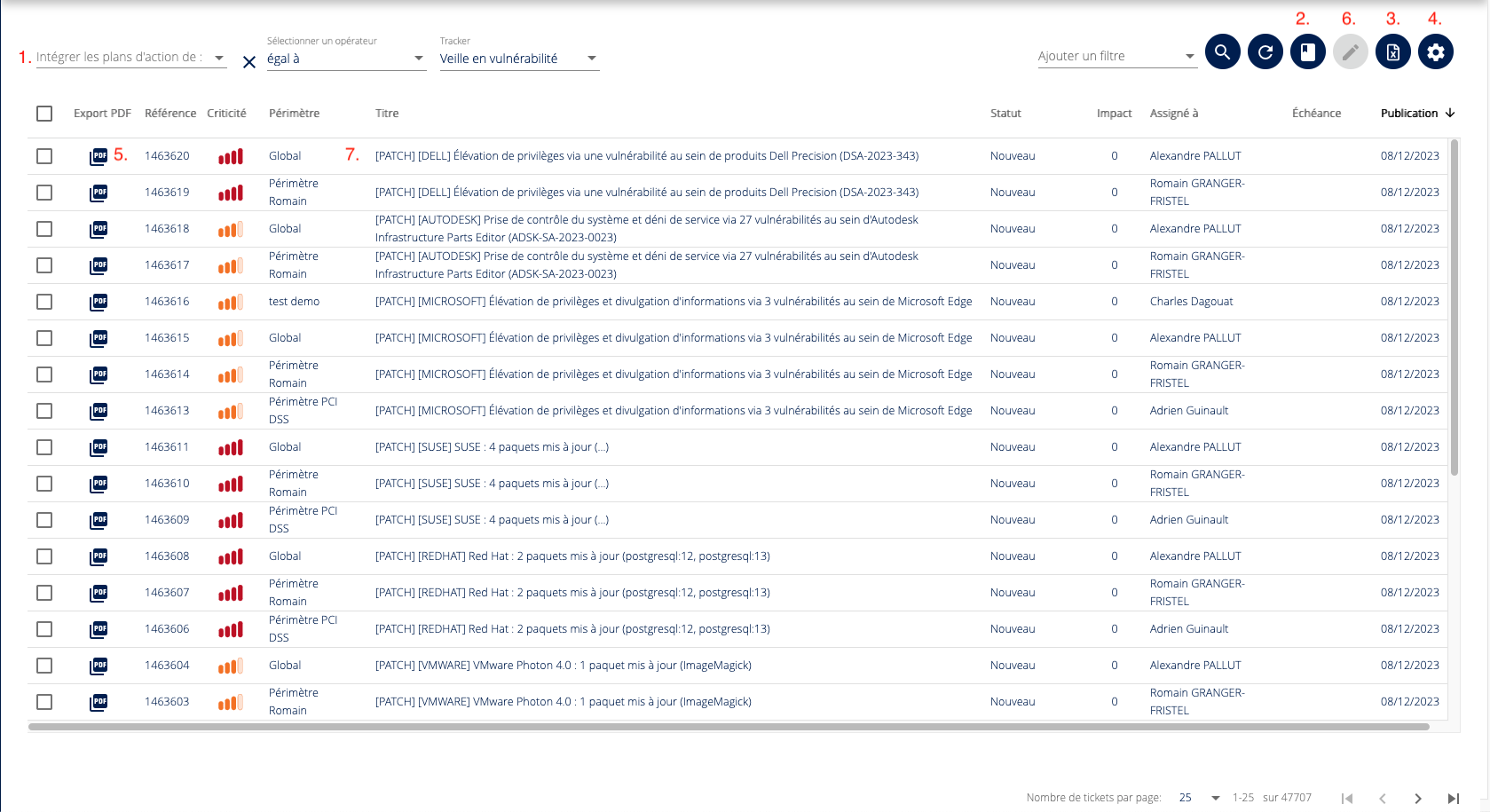Click the search magnifier button
Screen dimensions: 1490x812
pos(1222,52)
